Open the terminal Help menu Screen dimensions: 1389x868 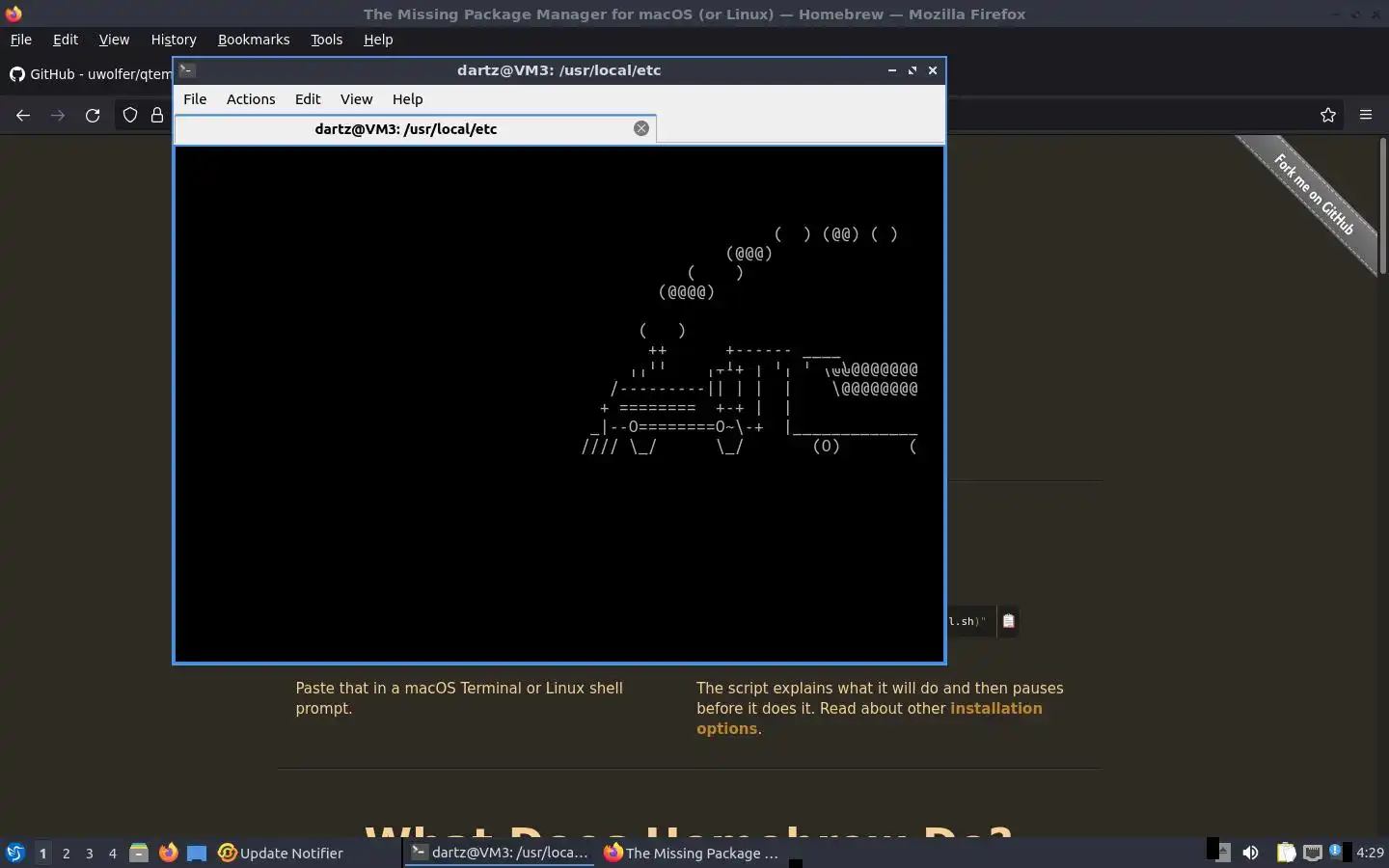point(407,99)
